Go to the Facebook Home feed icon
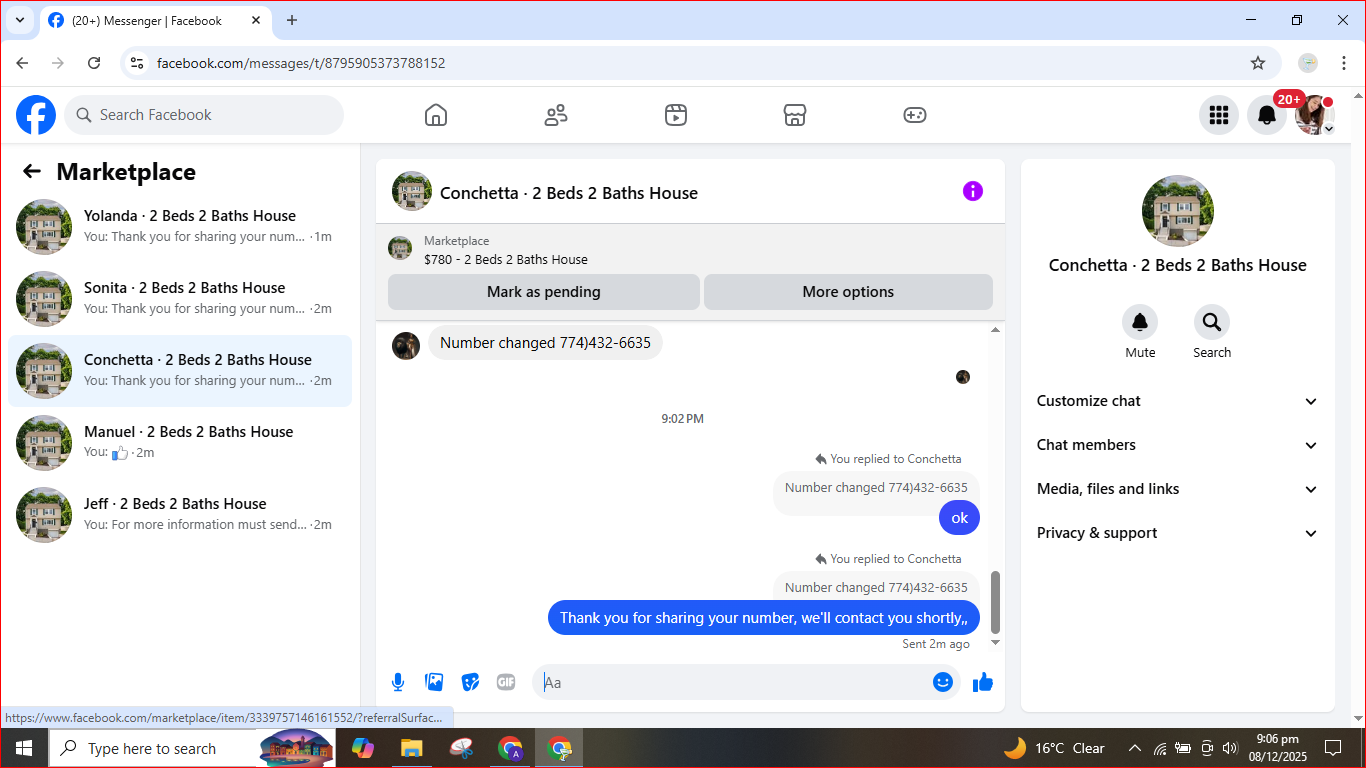Image resolution: width=1366 pixels, height=768 pixels. point(436,115)
